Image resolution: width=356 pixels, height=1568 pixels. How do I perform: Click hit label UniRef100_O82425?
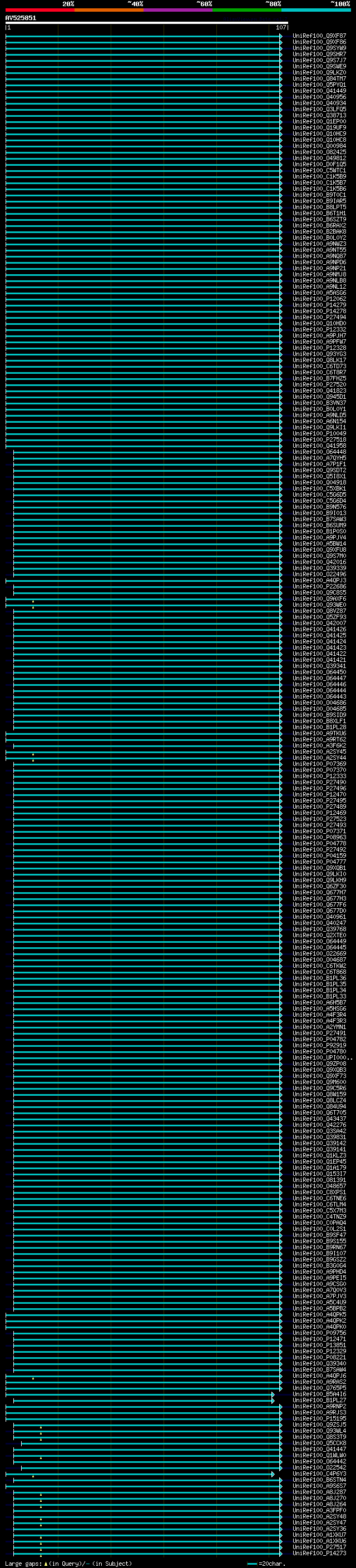coord(319,152)
